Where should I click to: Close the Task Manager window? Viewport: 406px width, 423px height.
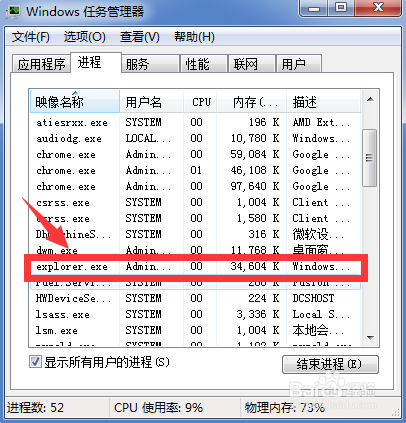click(378, 7)
